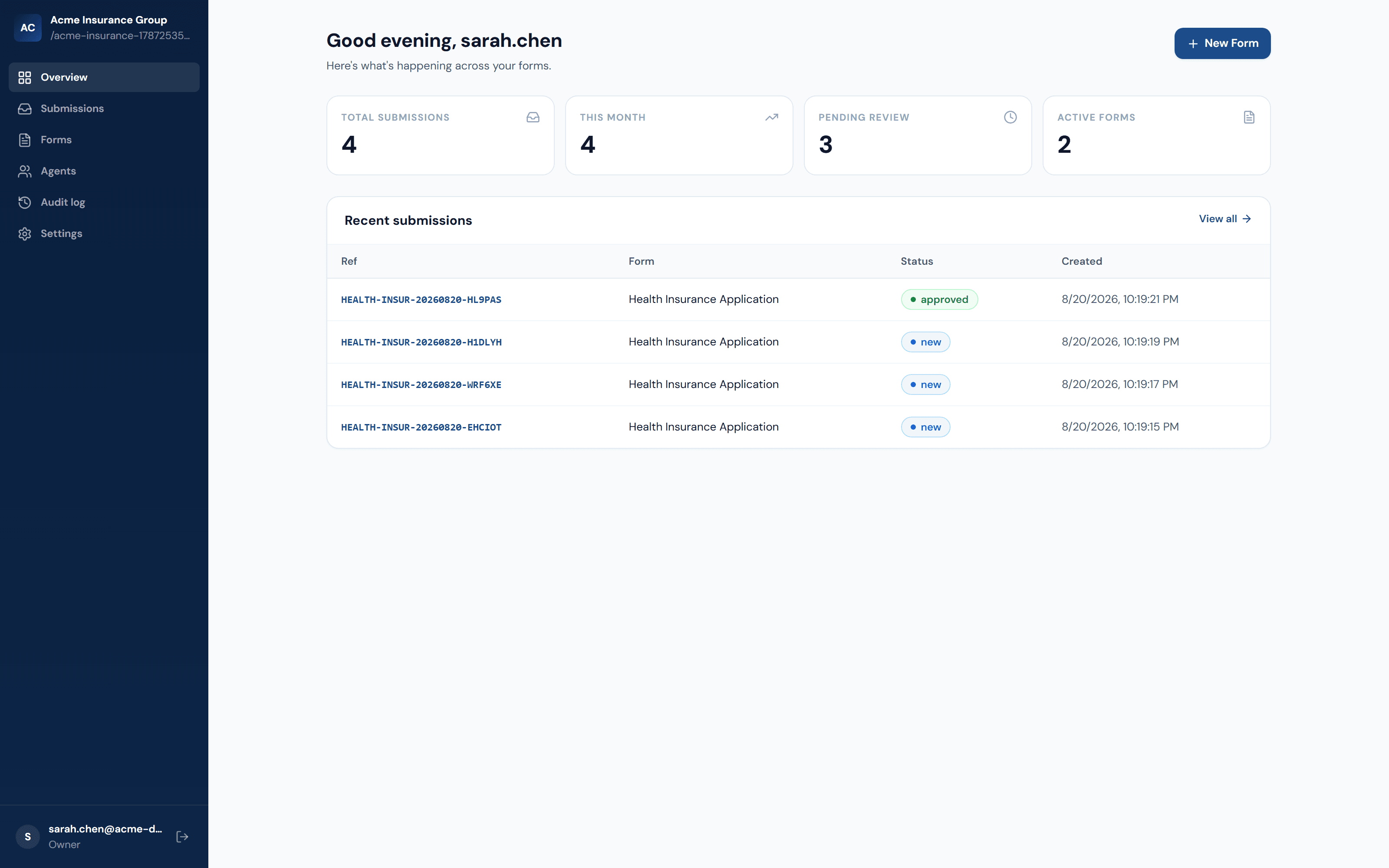Click the approved status badge
The height and width of the screenshot is (868, 1389).
point(939,299)
